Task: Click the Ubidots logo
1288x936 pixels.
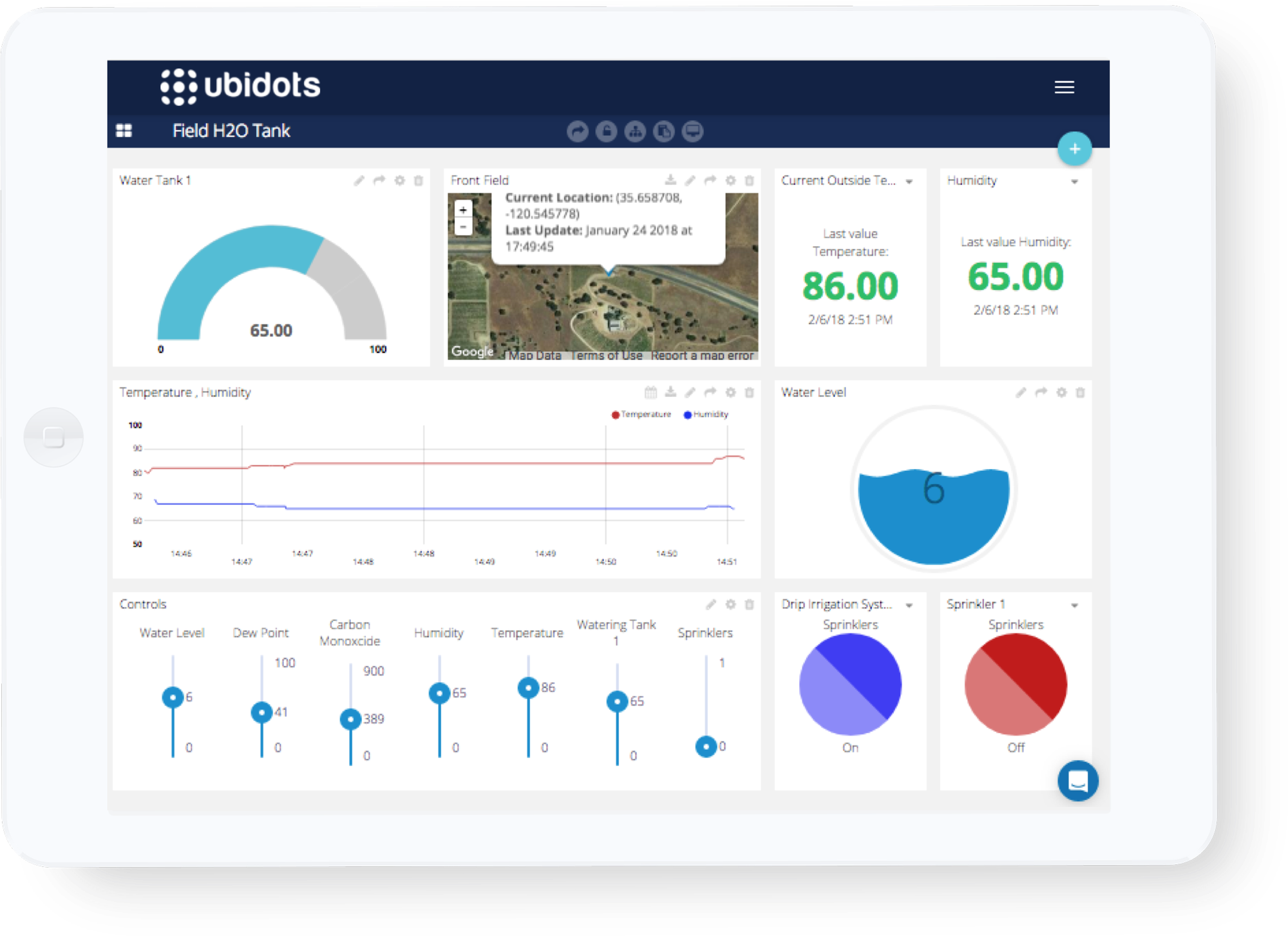Action: (240, 86)
